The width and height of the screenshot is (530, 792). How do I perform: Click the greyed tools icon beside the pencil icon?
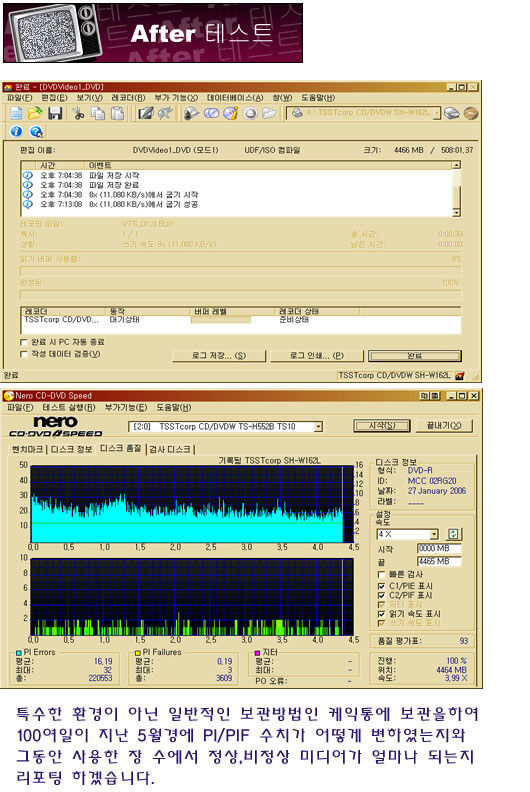click(165, 113)
